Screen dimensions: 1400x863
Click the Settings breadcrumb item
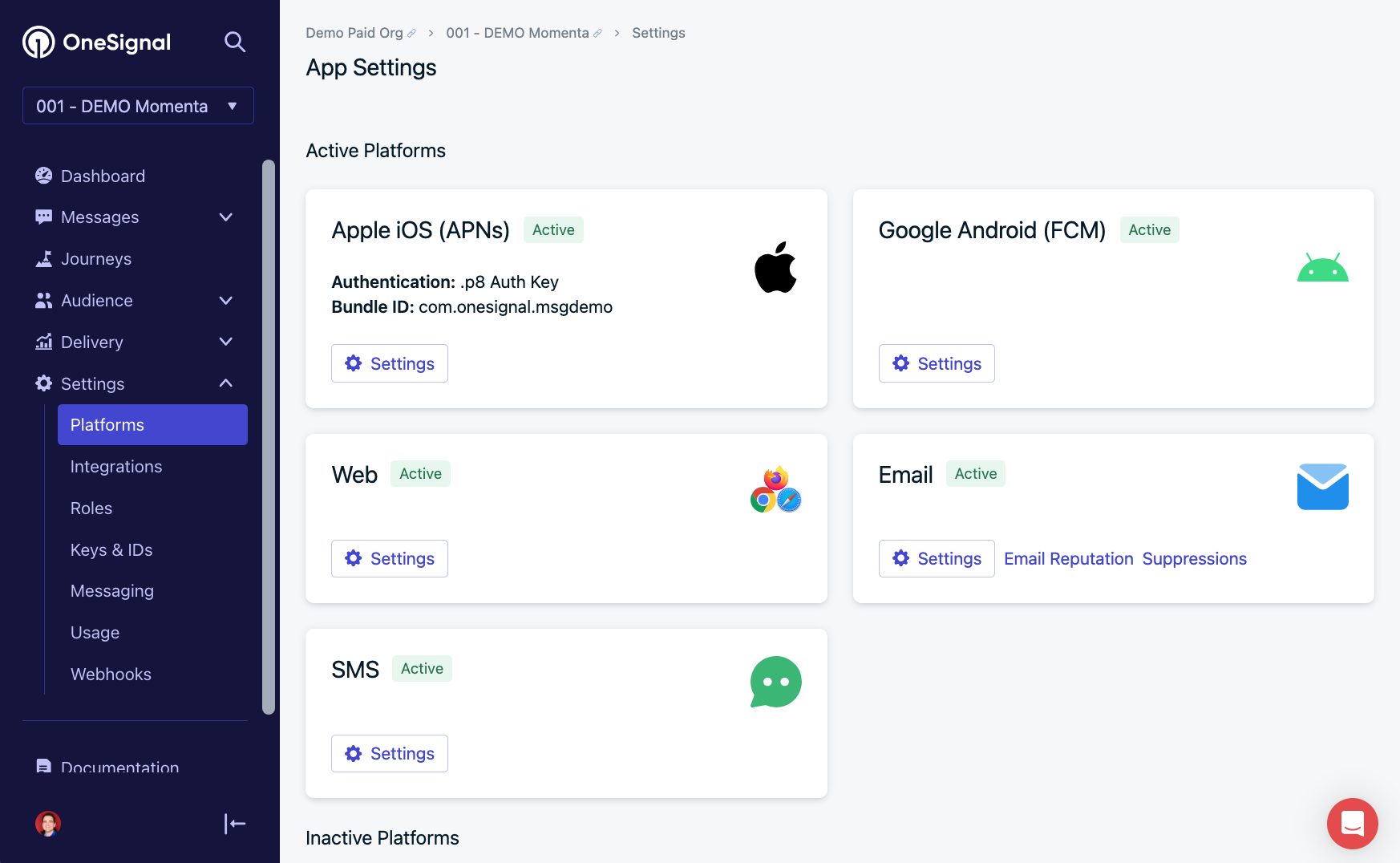tap(658, 33)
